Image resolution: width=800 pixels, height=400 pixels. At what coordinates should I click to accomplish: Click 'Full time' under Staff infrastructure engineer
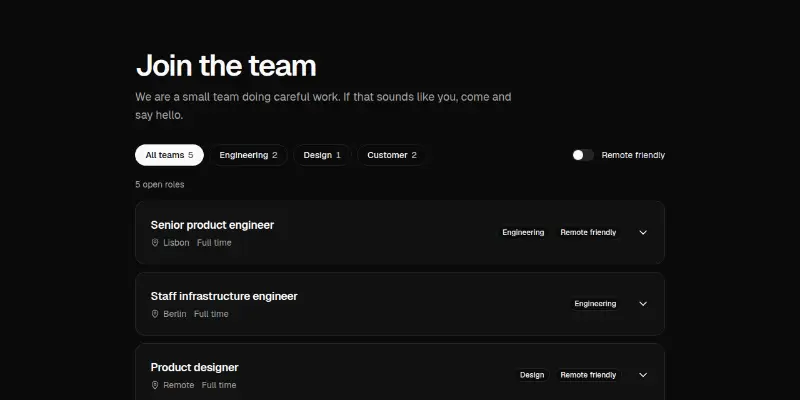click(x=211, y=314)
